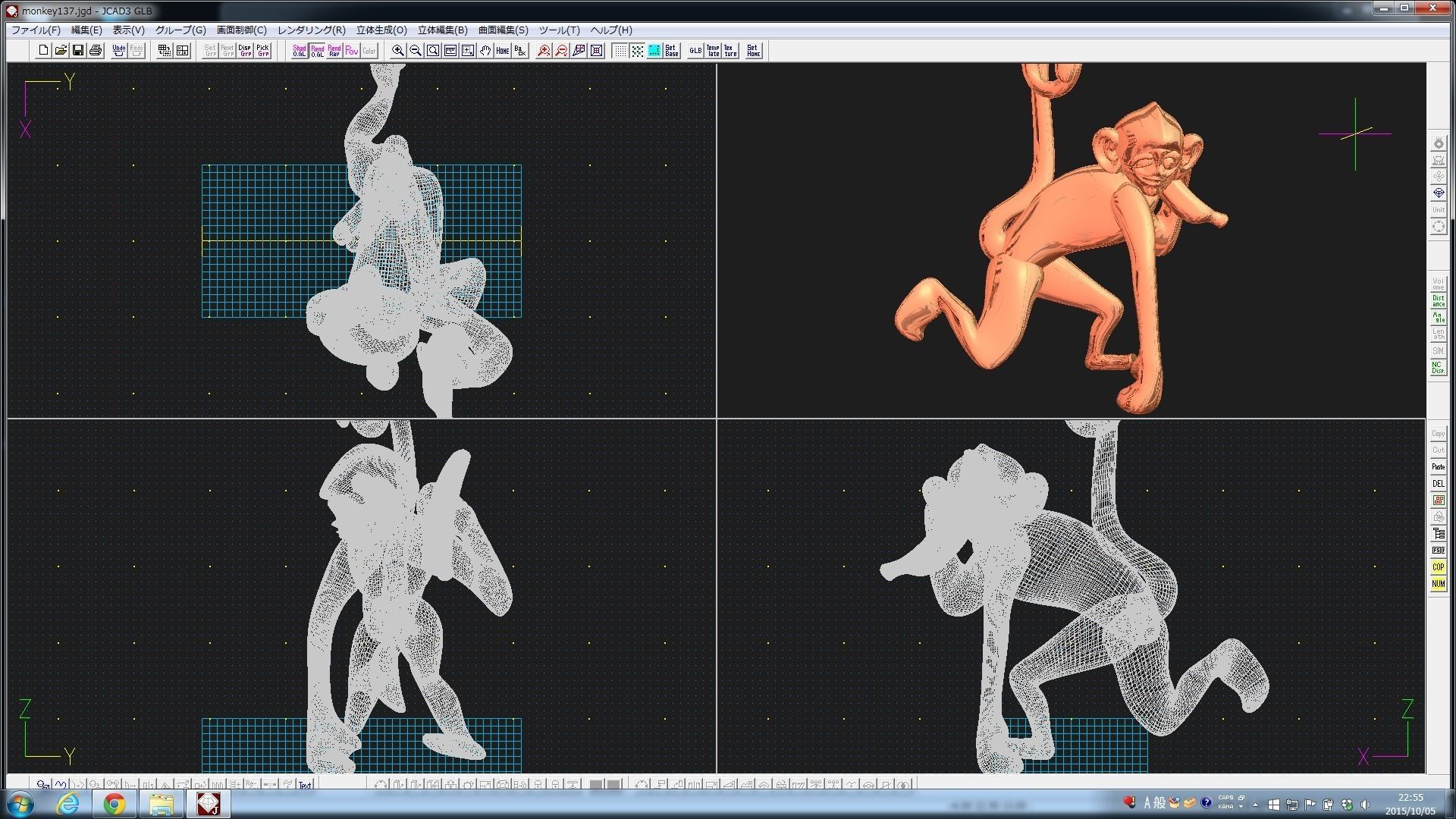Click the zoom window magnifier icon

click(x=433, y=51)
